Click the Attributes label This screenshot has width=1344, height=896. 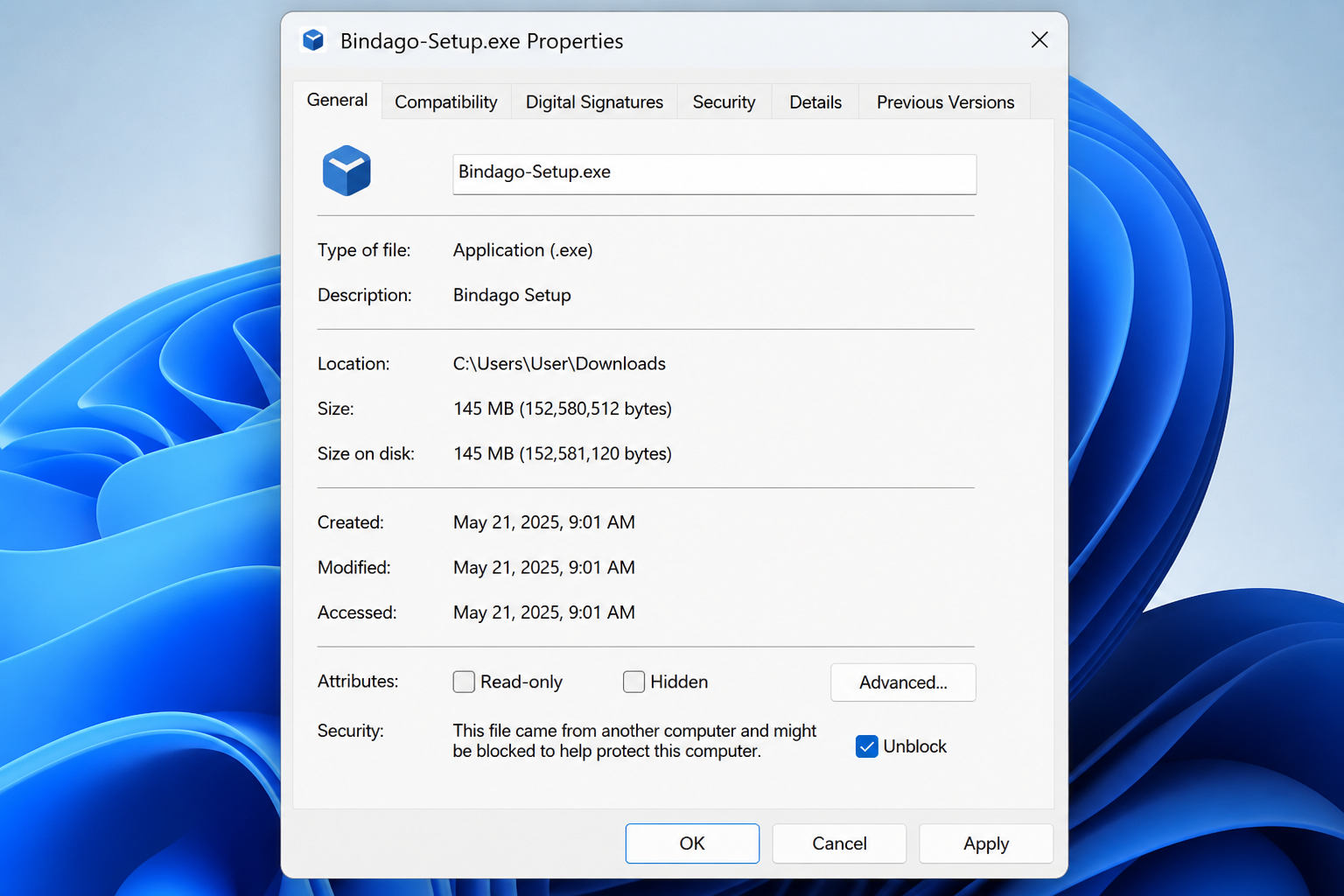(x=357, y=681)
